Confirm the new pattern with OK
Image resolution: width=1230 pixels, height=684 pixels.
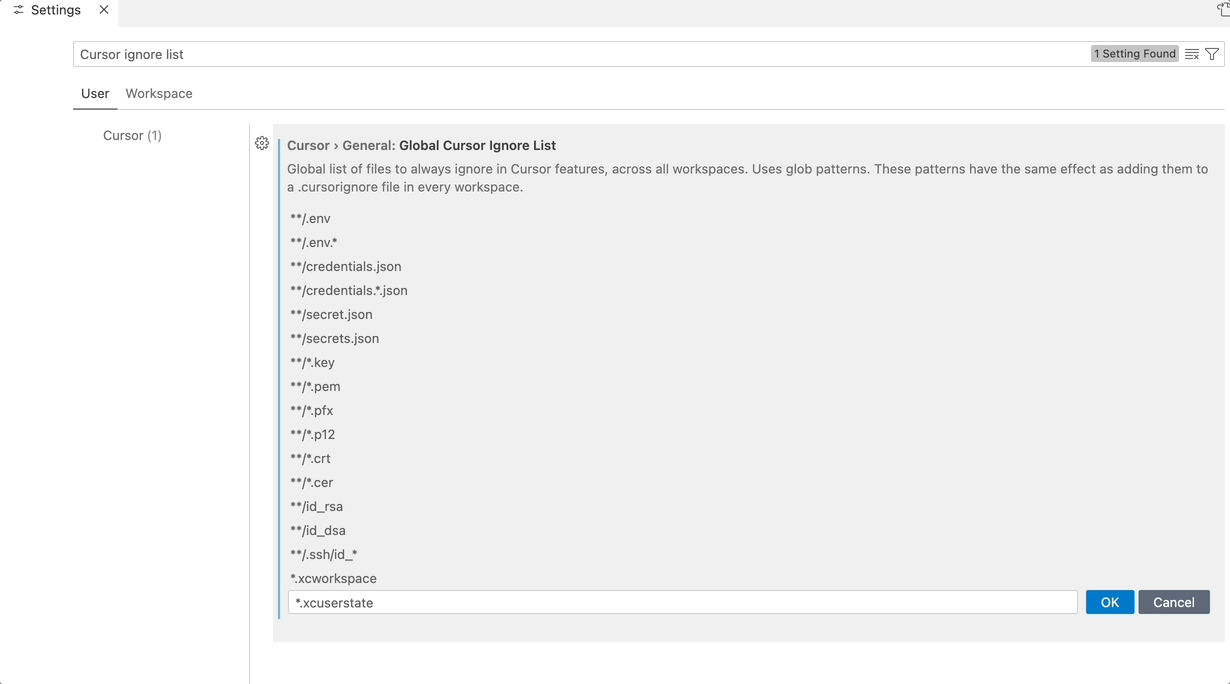(1110, 602)
